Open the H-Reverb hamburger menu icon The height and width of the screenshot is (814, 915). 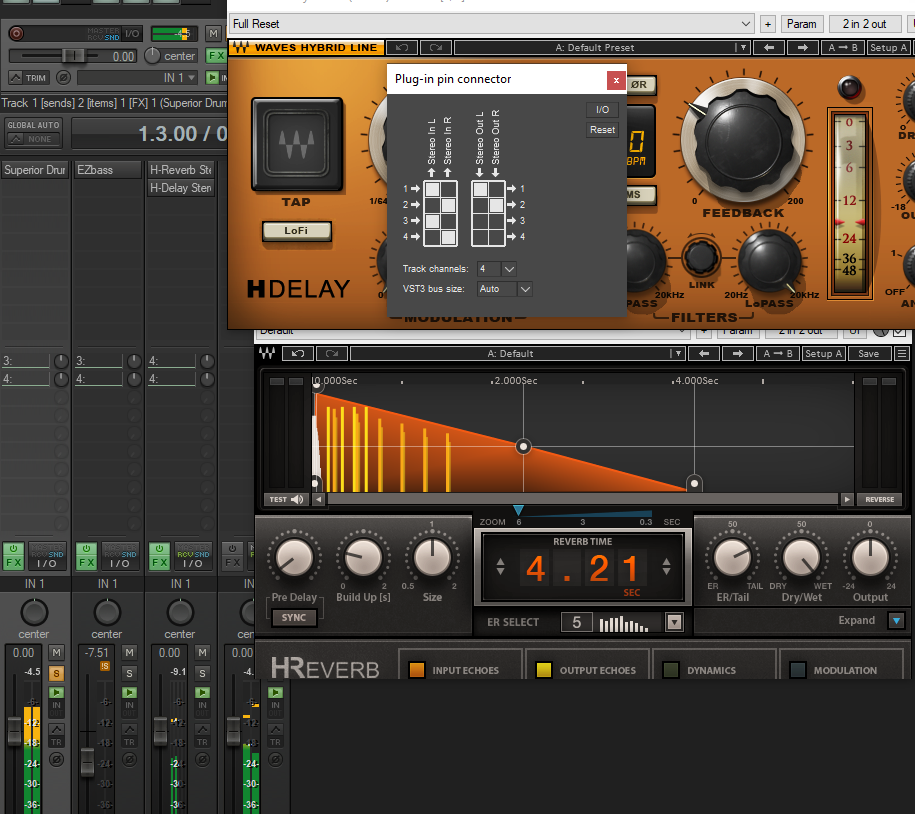(902, 354)
